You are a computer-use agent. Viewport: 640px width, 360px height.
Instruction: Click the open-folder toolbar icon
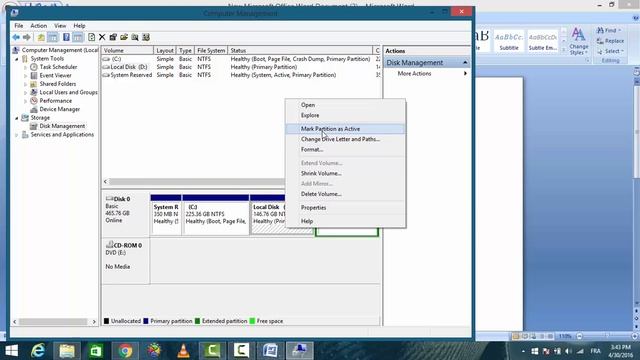pos(124,38)
